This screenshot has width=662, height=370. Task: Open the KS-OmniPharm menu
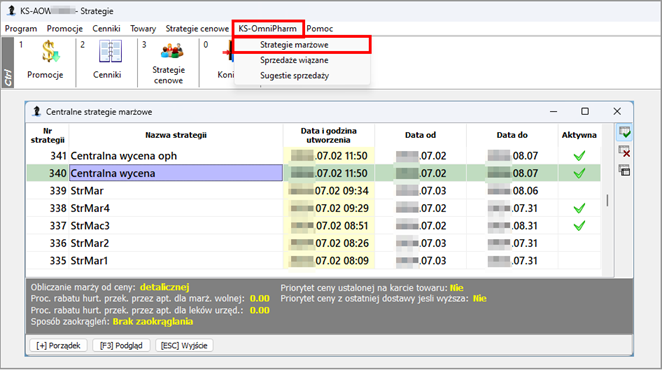pos(268,29)
